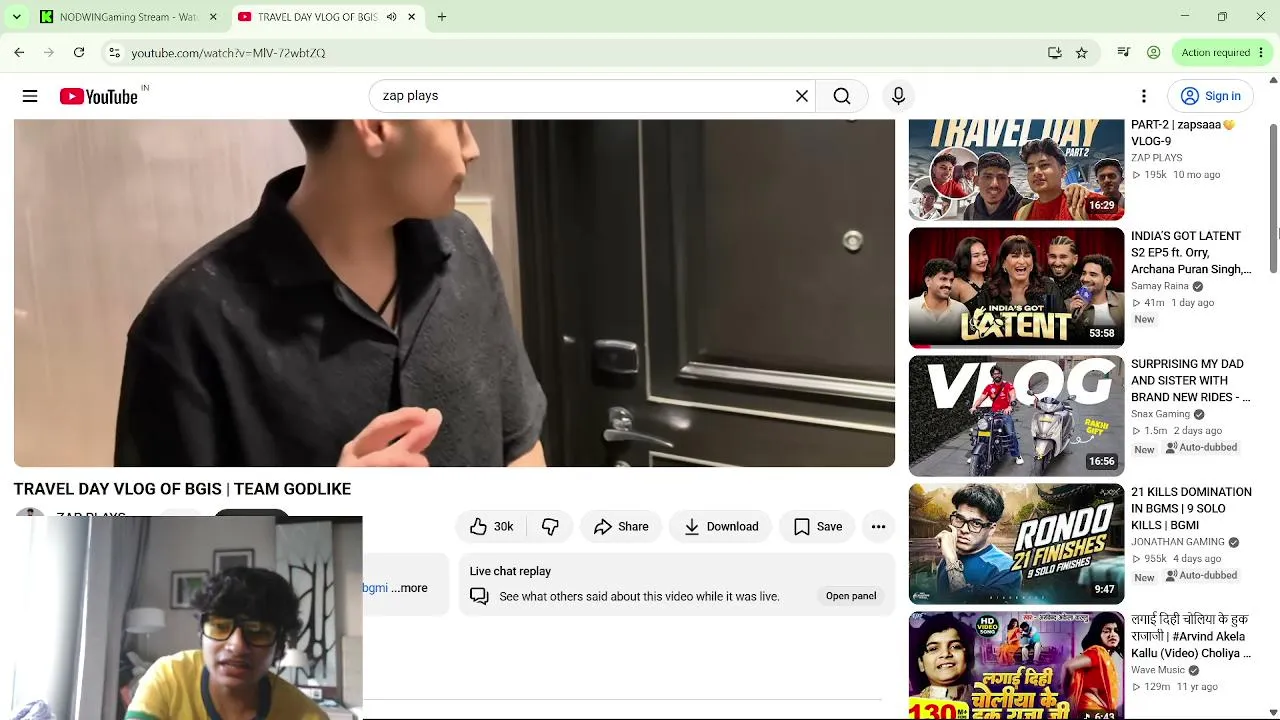Screen dimensions: 1280x720
Task: Open the Chrome three-dot menu
Action: (1262, 52)
